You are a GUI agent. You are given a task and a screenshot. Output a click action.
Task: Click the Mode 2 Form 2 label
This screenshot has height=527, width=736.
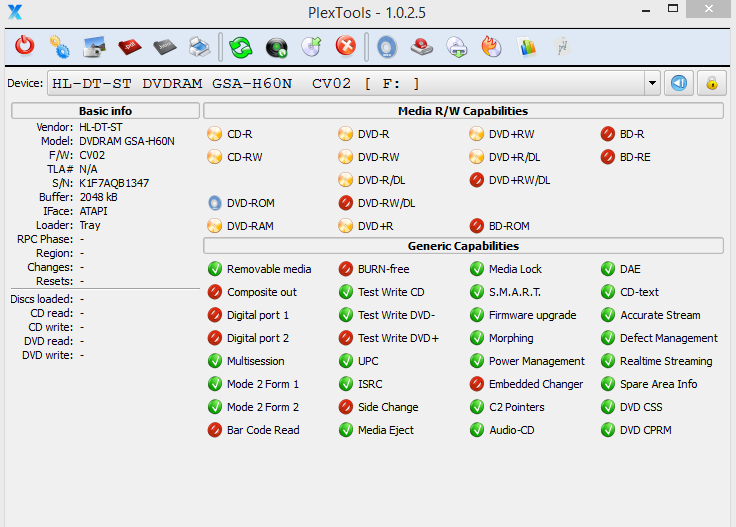click(263, 407)
